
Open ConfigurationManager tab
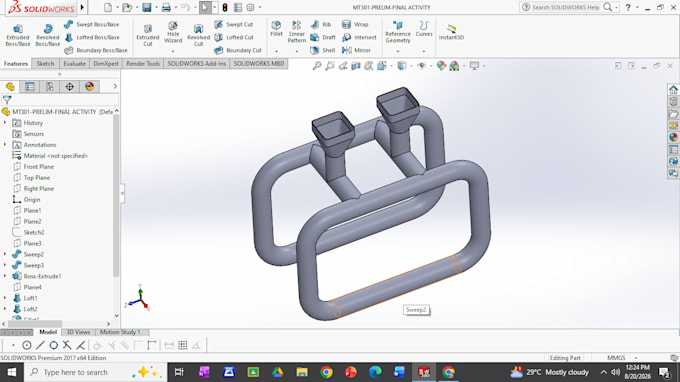point(50,87)
